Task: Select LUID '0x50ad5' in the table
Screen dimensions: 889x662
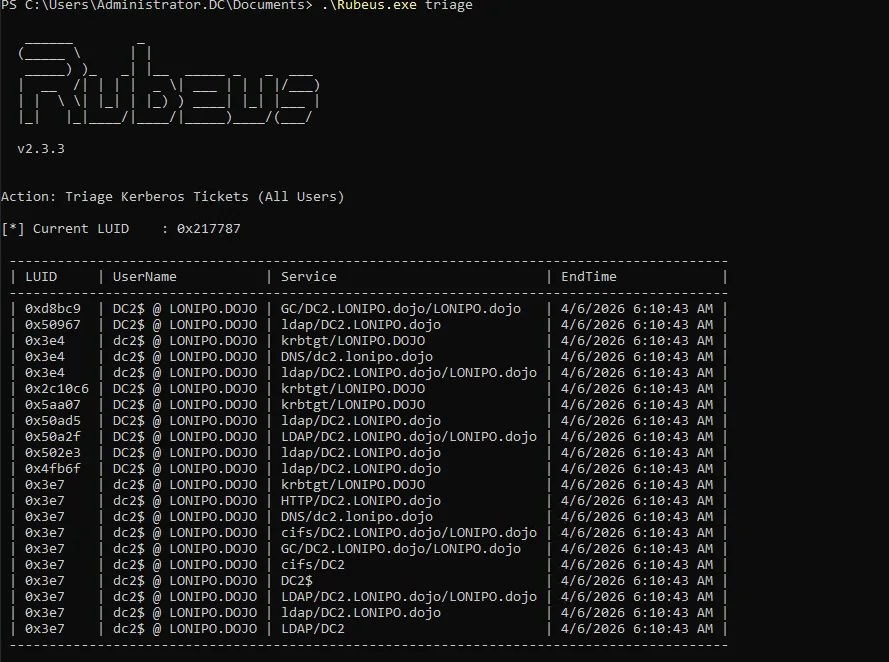Action: point(53,421)
